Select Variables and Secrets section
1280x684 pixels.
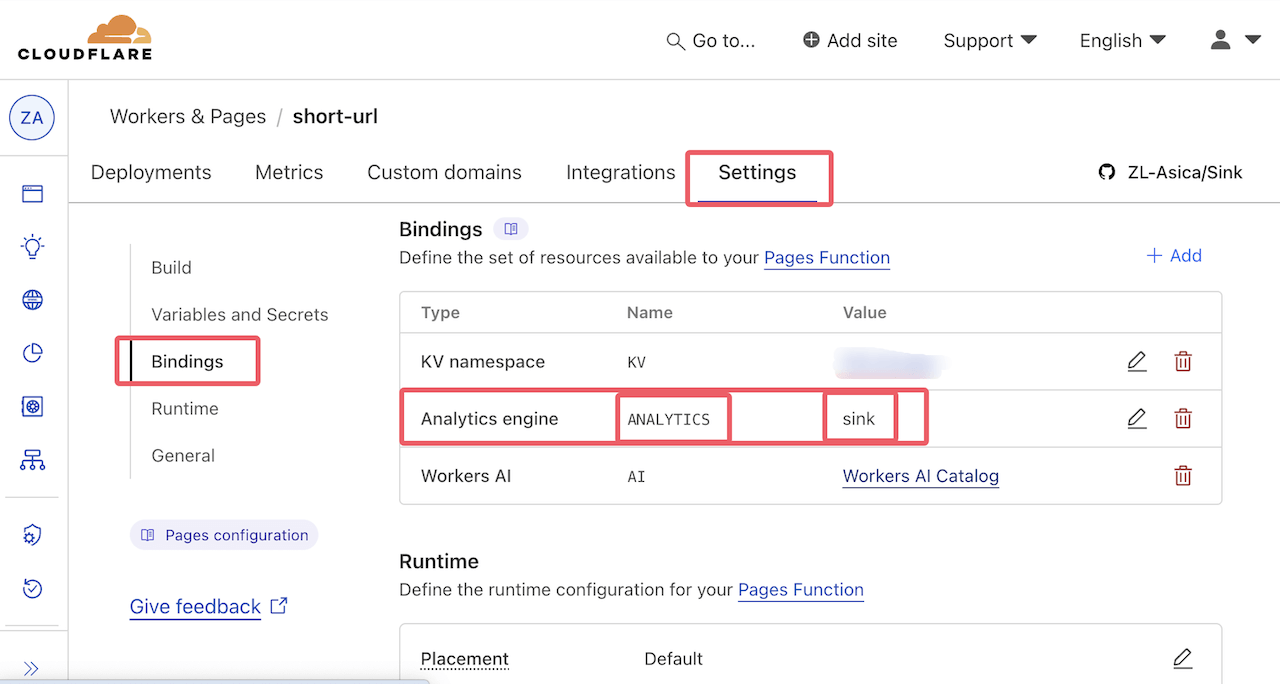tap(240, 315)
